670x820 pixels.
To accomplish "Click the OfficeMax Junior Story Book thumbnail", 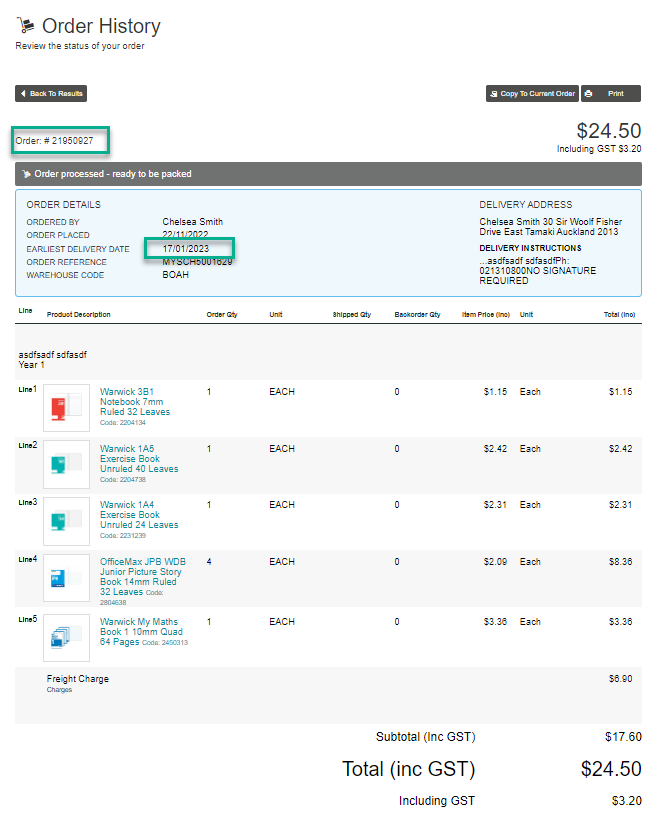I will point(66,578).
